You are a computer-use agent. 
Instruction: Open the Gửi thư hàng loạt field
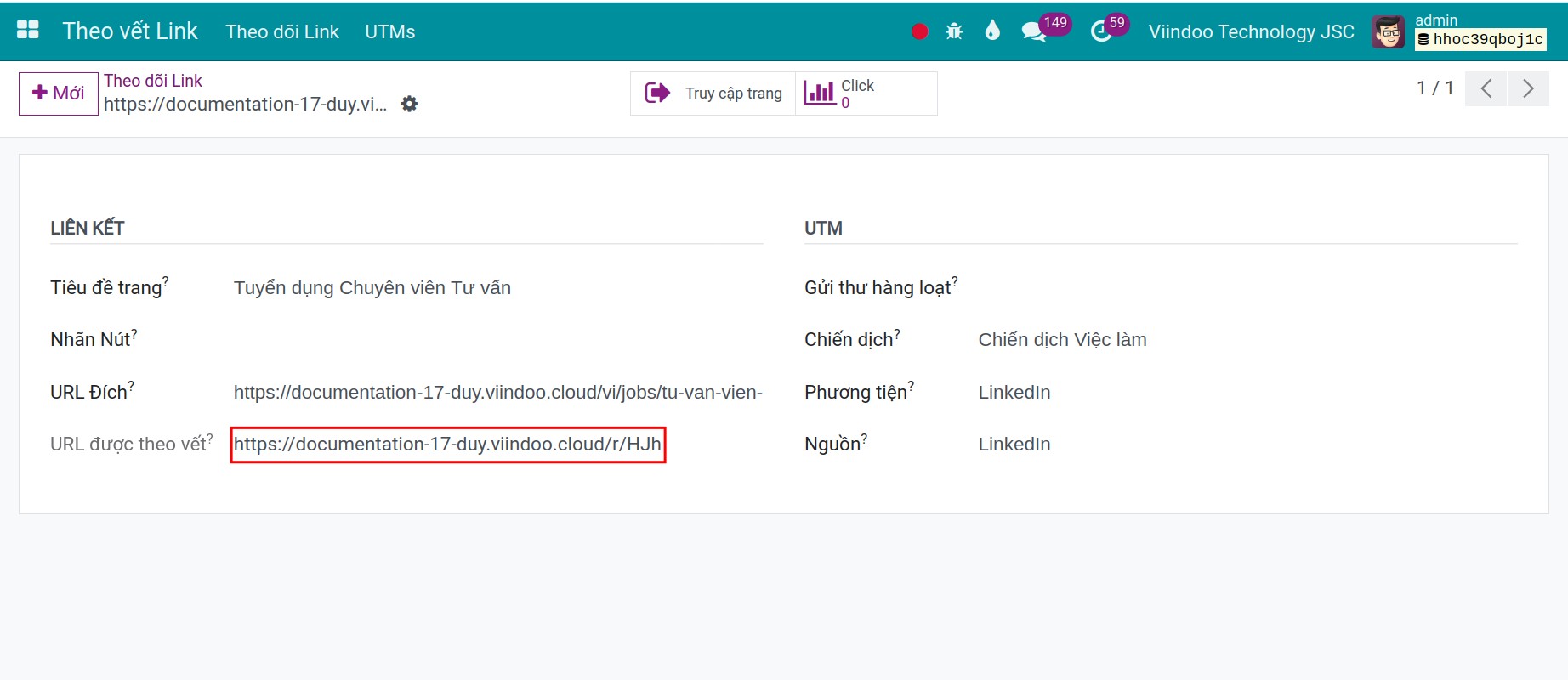tap(1247, 287)
